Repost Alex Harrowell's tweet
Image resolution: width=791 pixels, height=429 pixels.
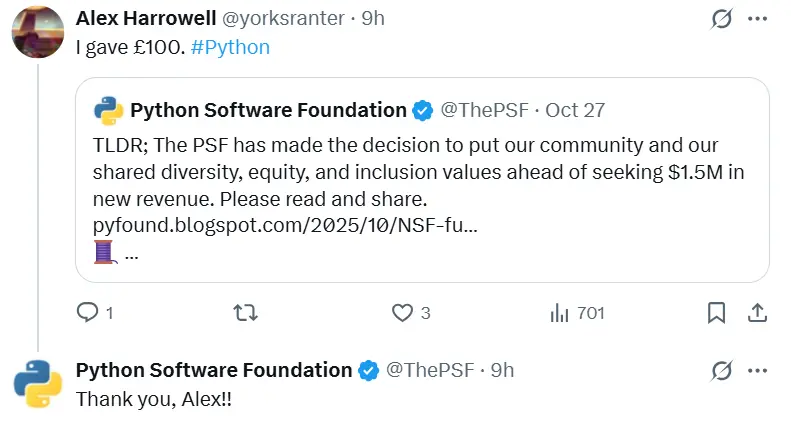245,313
